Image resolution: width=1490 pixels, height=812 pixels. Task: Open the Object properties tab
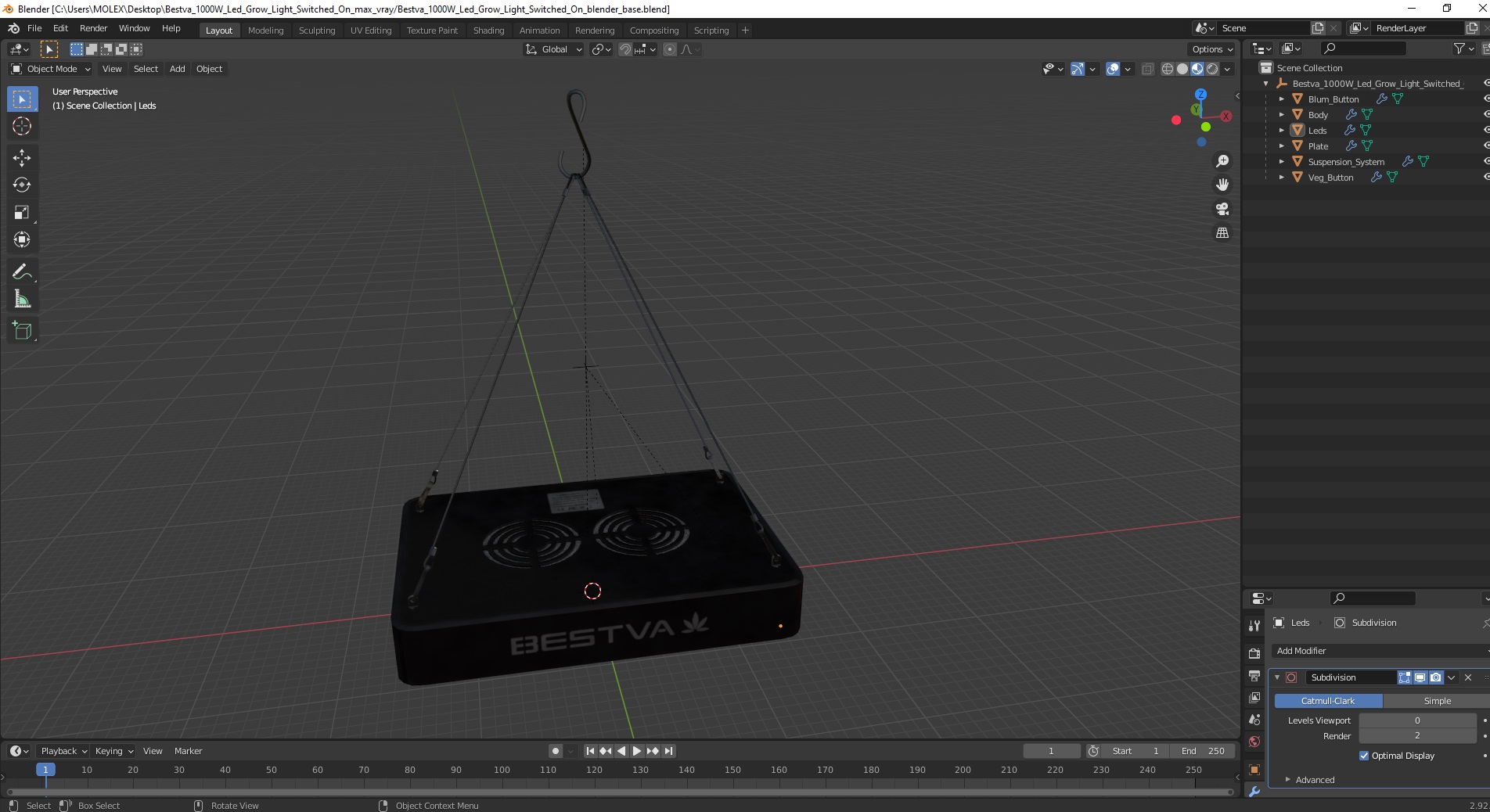(x=1254, y=770)
